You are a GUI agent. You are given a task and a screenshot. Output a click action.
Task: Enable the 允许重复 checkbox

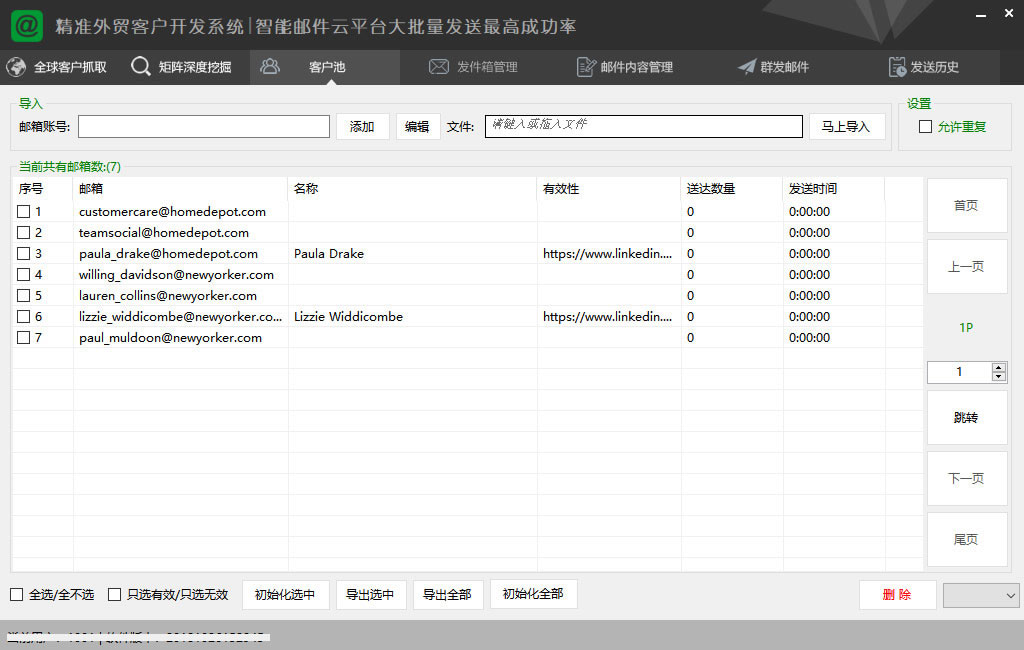click(x=925, y=127)
